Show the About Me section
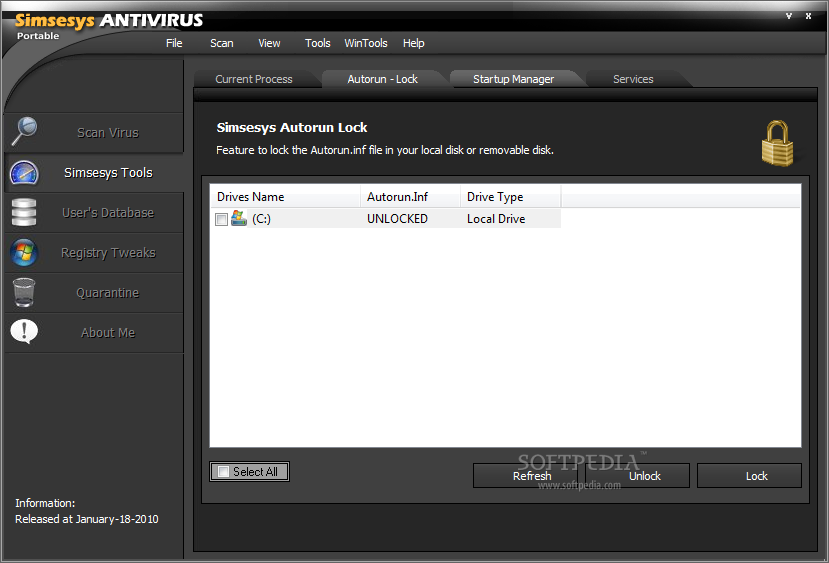The height and width of the screenshot is (563, 829). 94,333
